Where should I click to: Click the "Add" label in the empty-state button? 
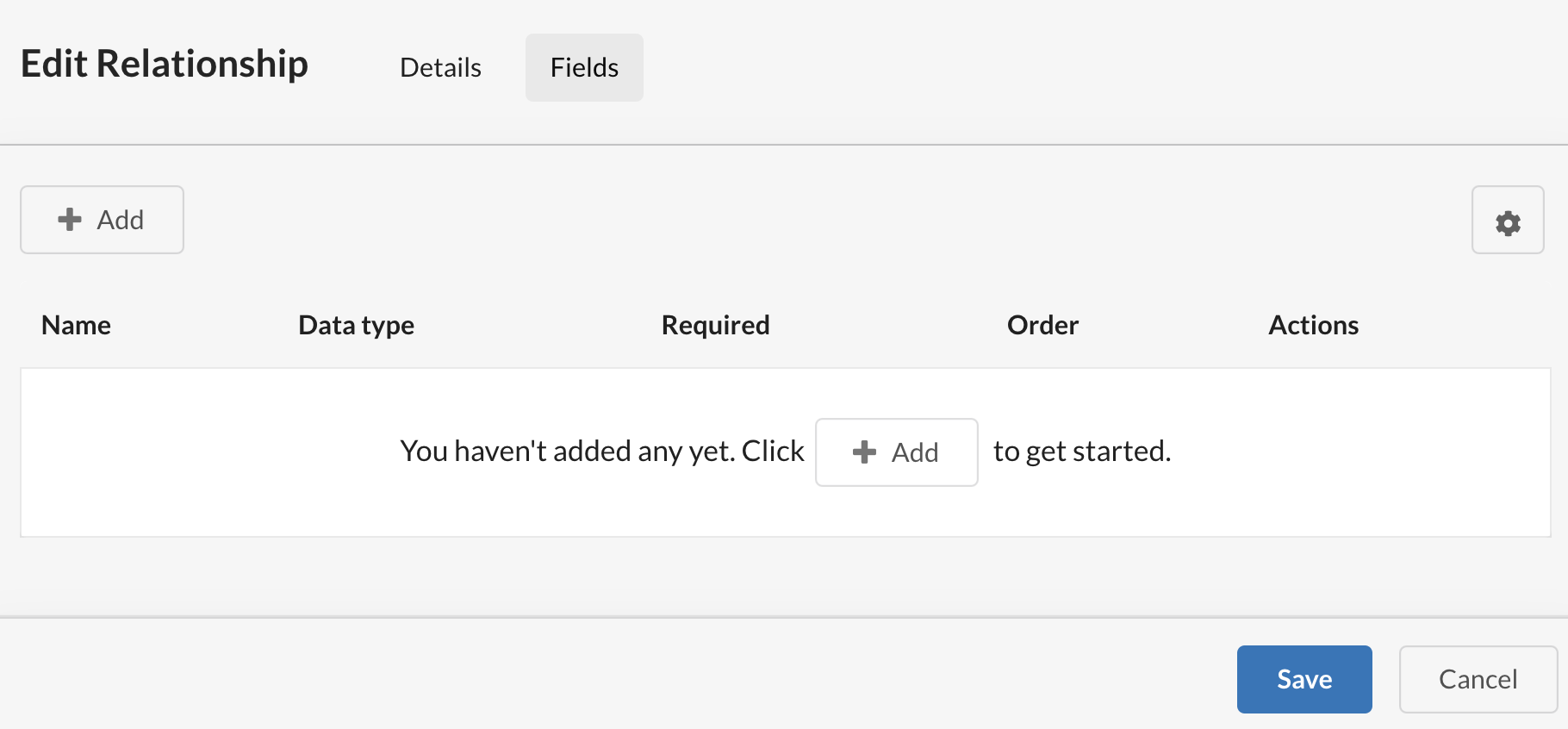pyautogui.click(x=914, y=452)
